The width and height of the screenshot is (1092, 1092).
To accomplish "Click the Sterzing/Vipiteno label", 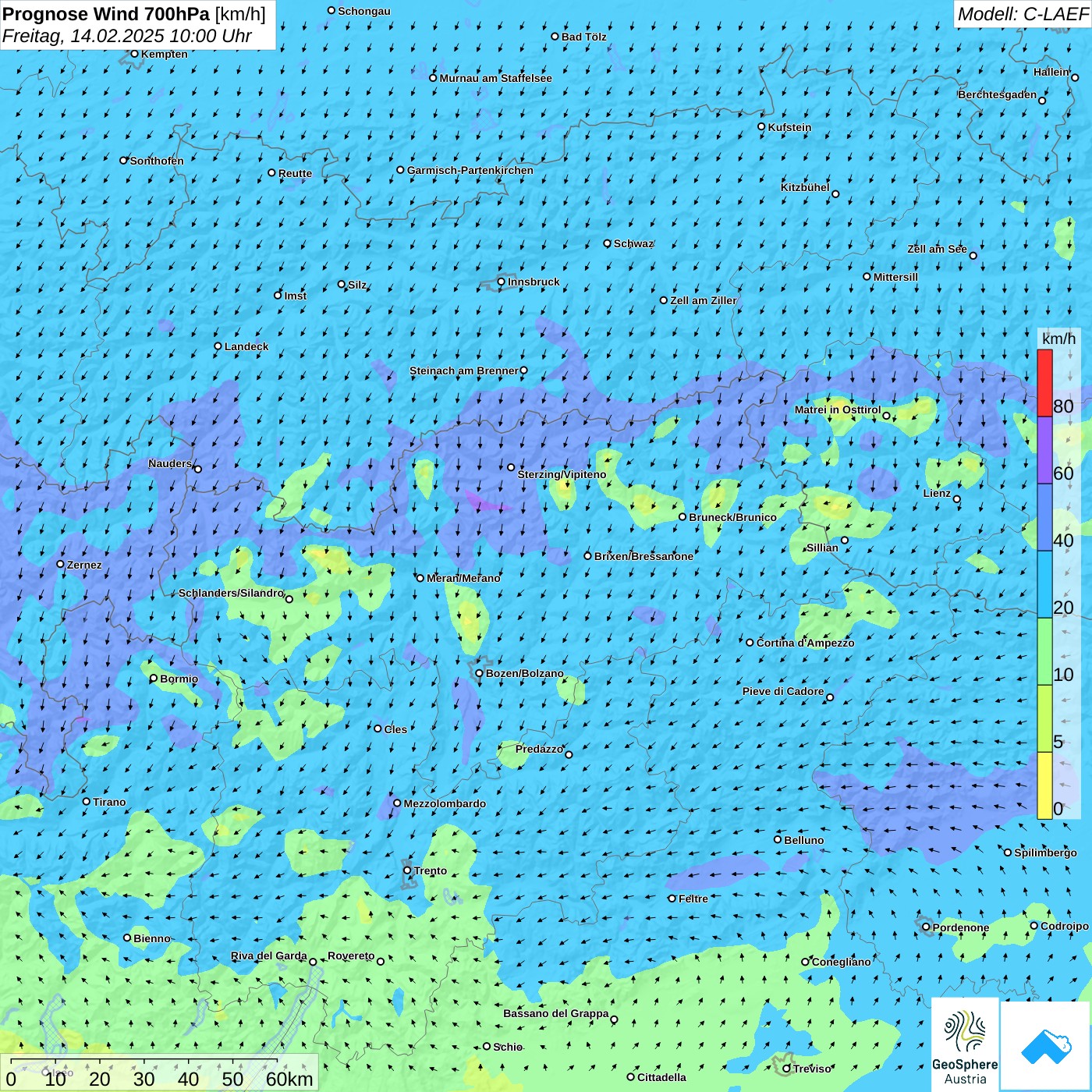I will (562, 474).
